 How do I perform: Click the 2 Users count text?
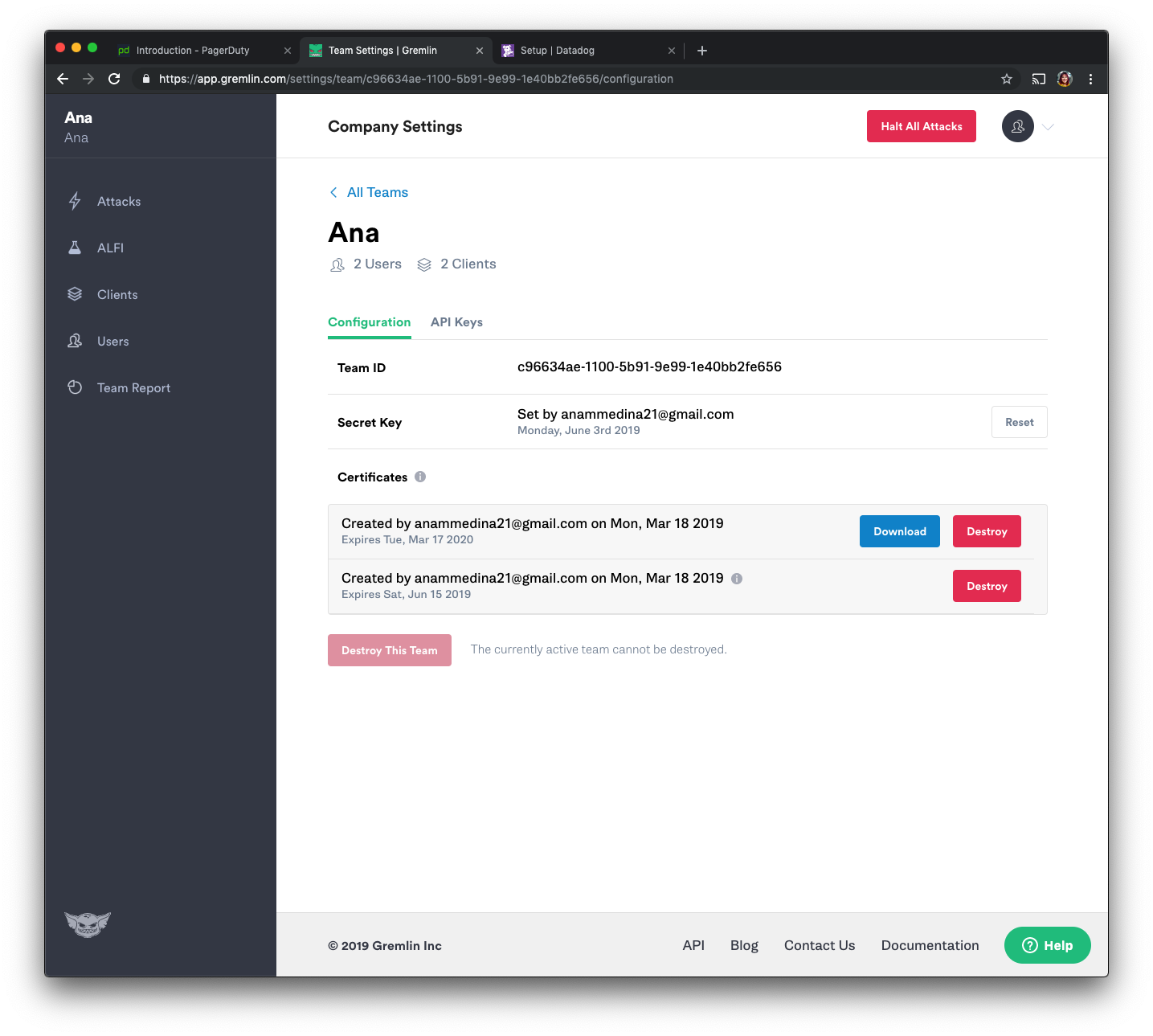coord(378,264)
